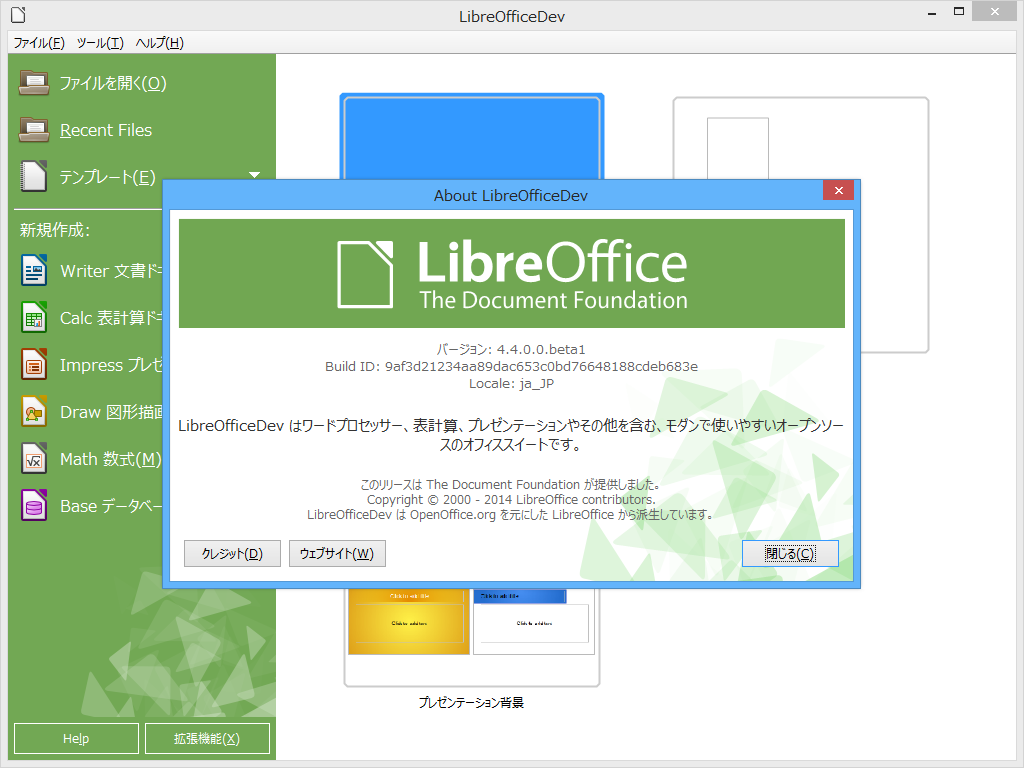Image resolution: width=1024 pixels, height=768 pixels.
Task: Open the ヘルプ(H) menu
Action: pyautogui.click(x=159, y=43)
